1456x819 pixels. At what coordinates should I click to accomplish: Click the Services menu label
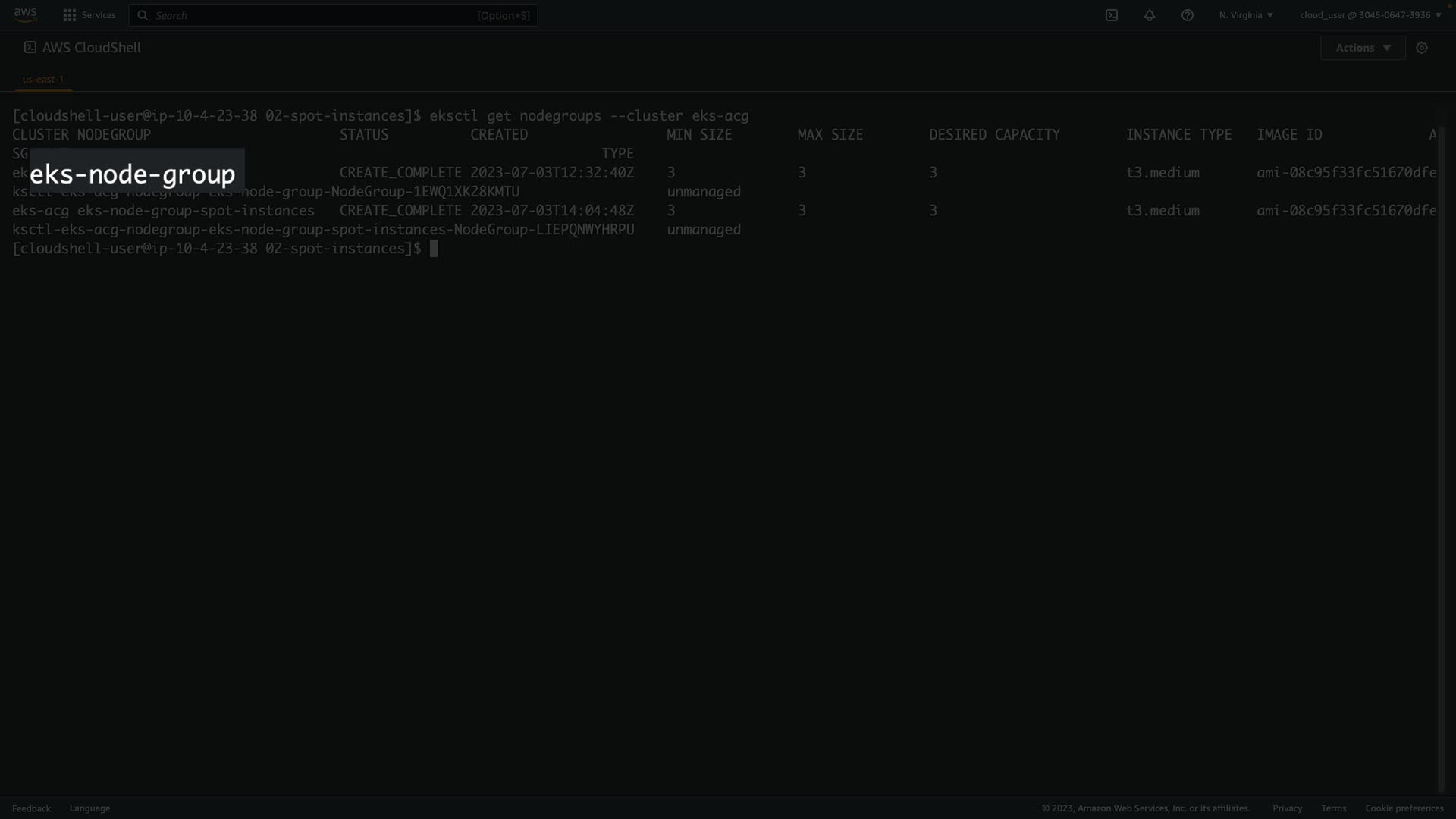[99, 15]
